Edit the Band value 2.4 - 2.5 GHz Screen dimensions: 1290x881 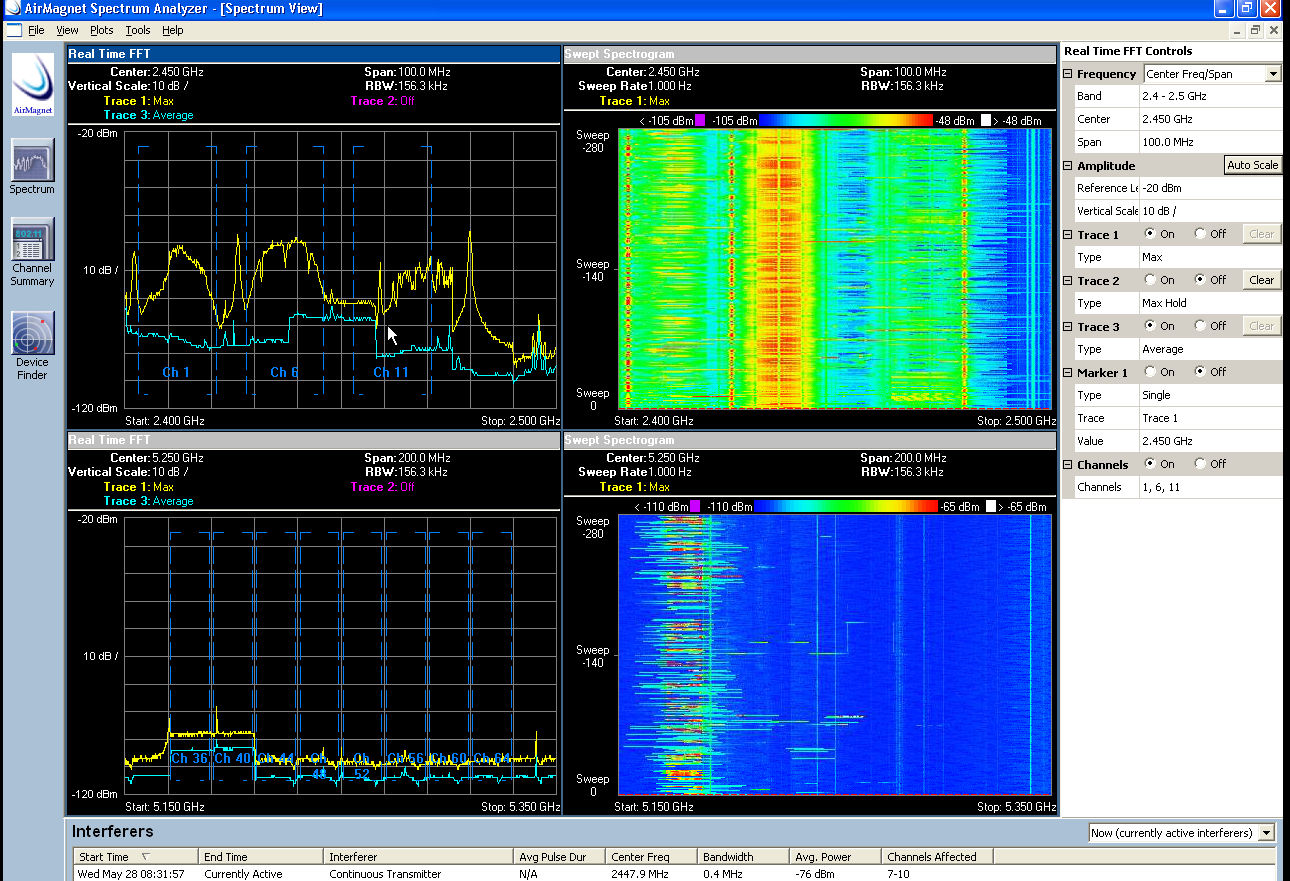pyautogui.click(x=1210, y=97)
